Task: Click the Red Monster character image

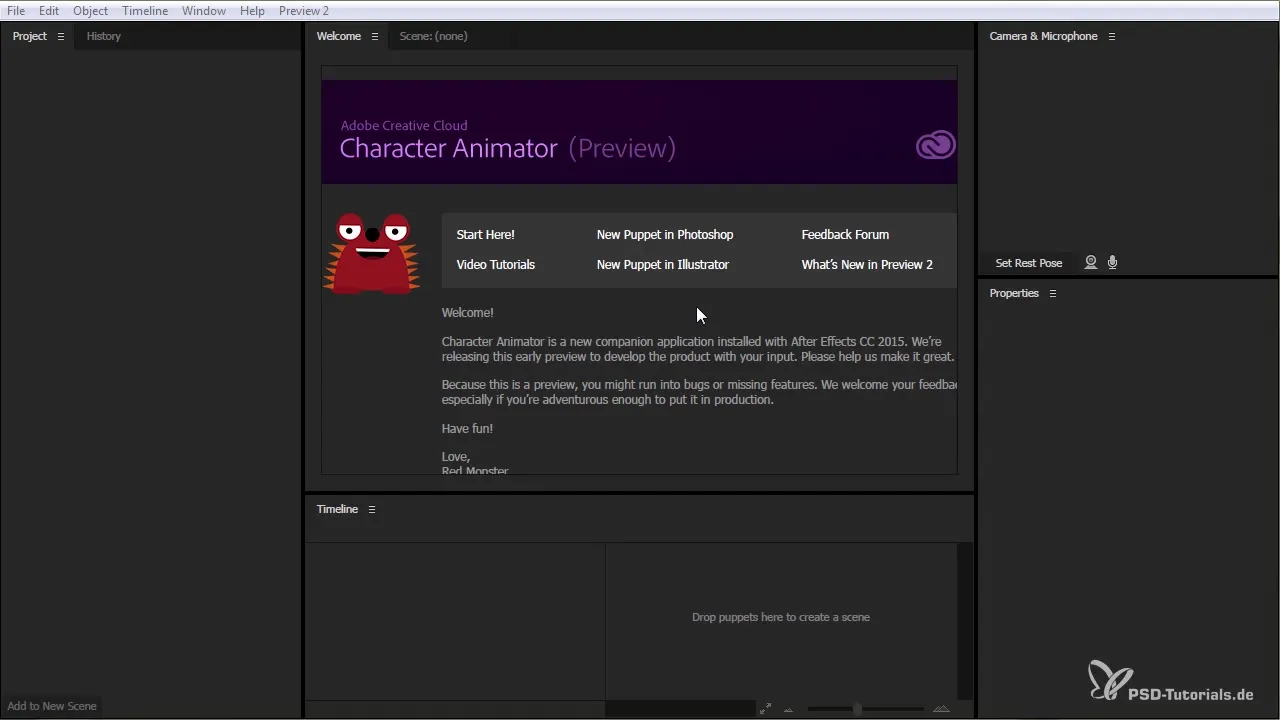Action: point(371,253)
